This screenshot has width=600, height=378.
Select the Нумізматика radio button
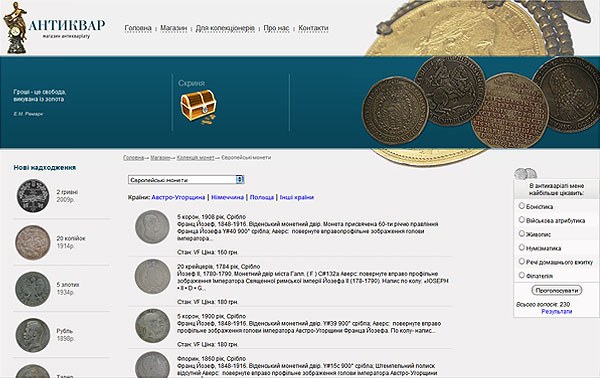tap(521, 248)
